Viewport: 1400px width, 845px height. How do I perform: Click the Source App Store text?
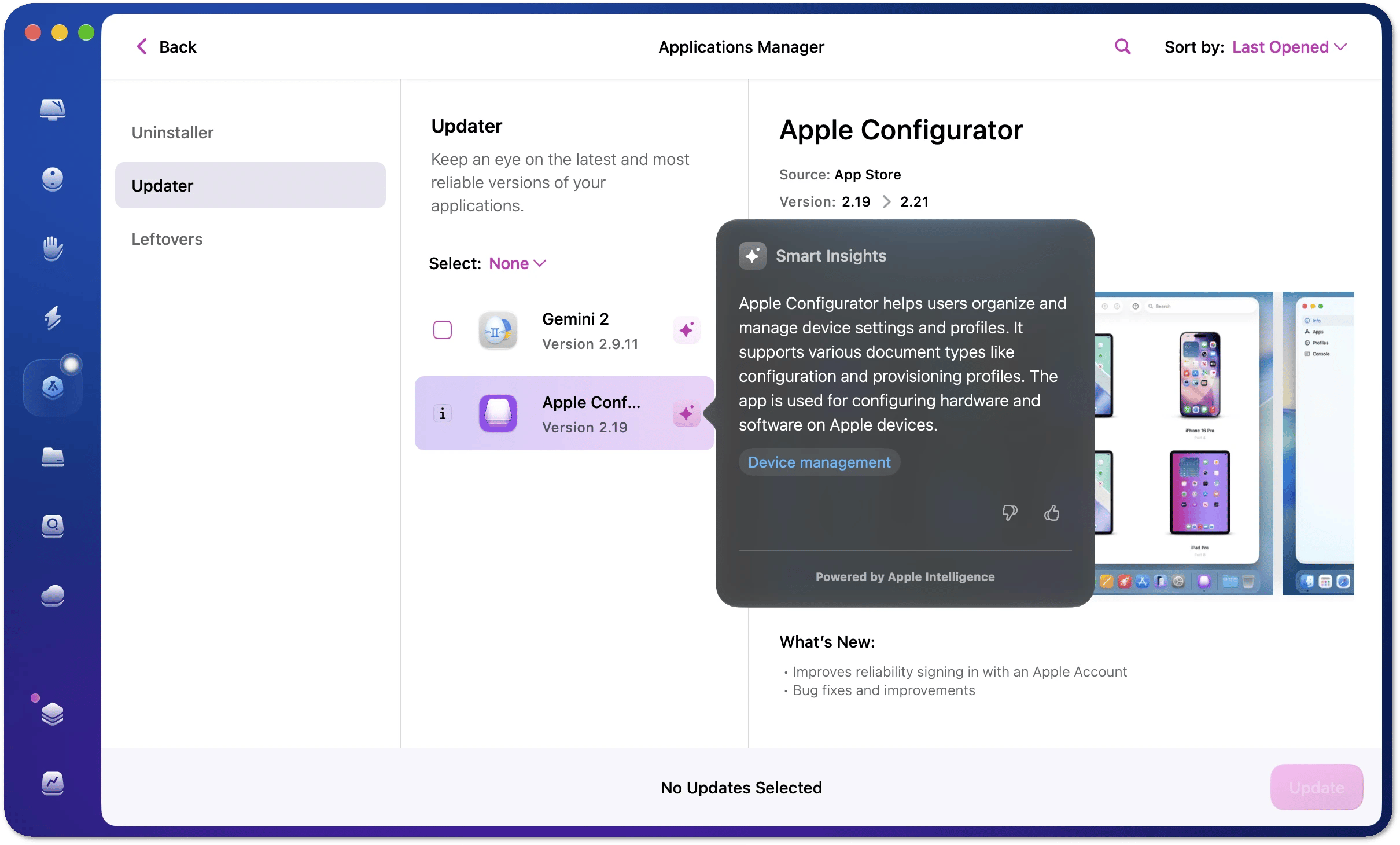tap(840, 174)
